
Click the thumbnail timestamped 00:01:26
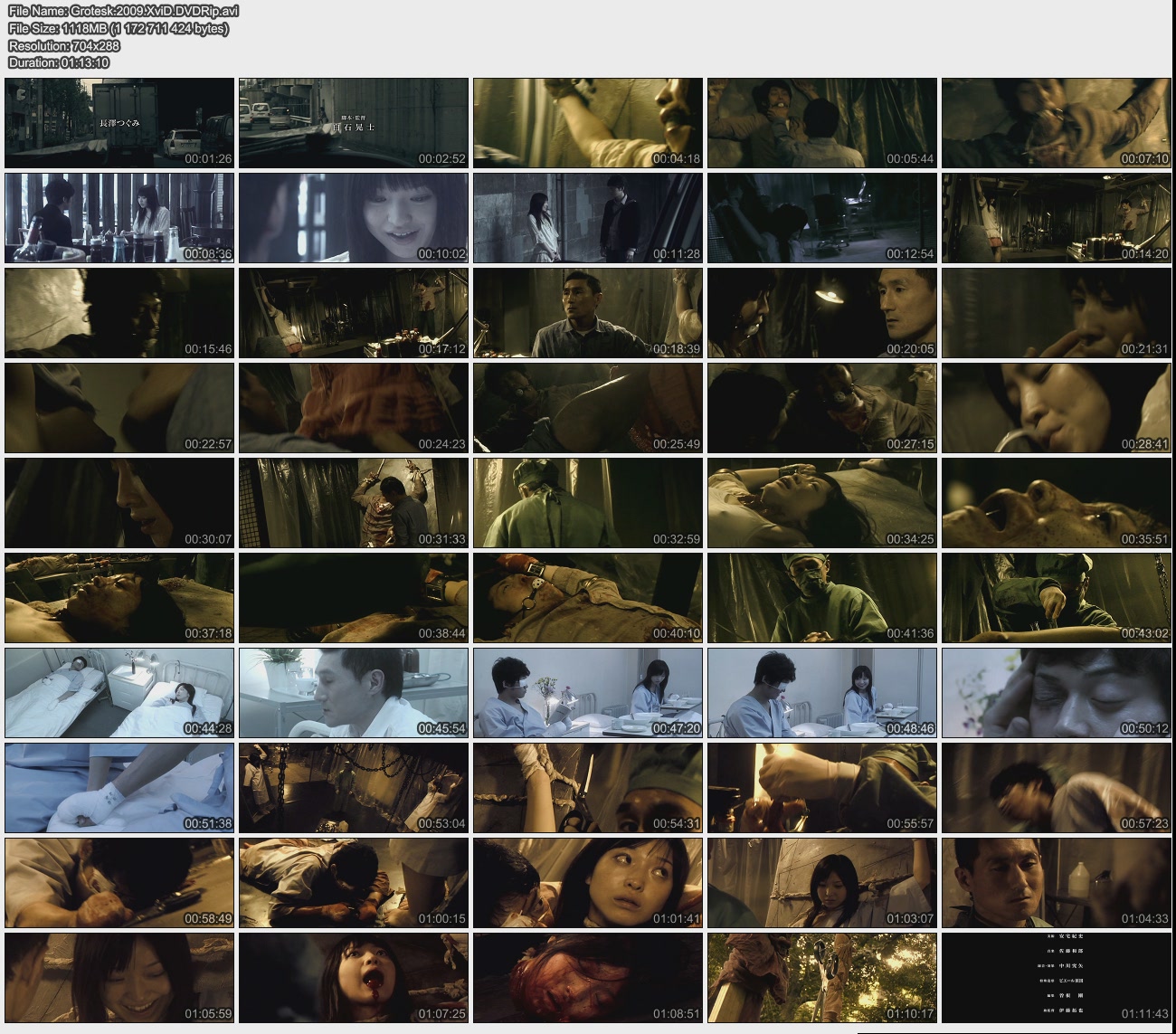pos(119,123)
